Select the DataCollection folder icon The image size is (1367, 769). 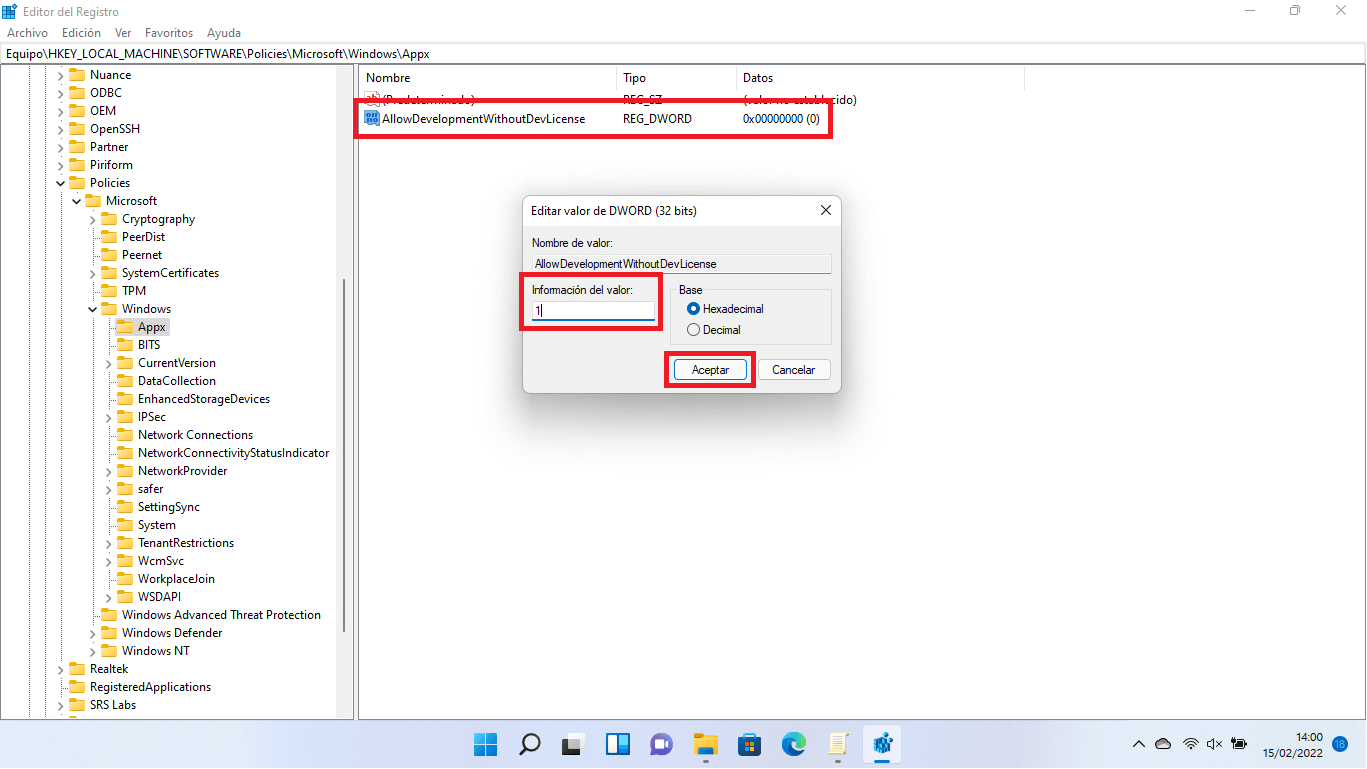pos(125,381)
